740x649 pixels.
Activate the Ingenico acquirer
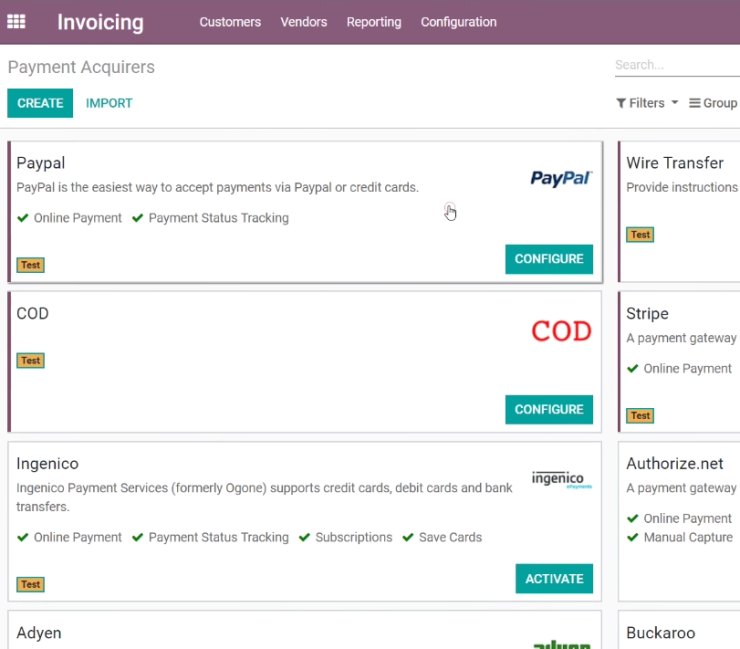point(554,579)
